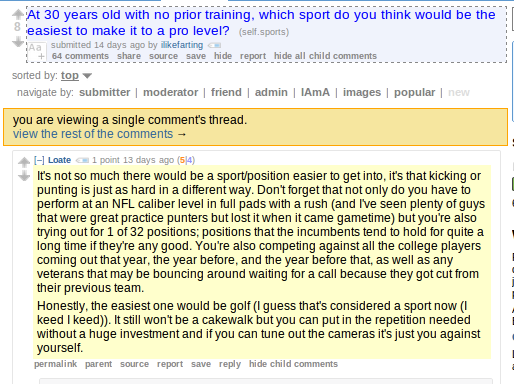The image size is (514, 384).
Task: Open the 64 comments link
Action: (x=80, y=56)
